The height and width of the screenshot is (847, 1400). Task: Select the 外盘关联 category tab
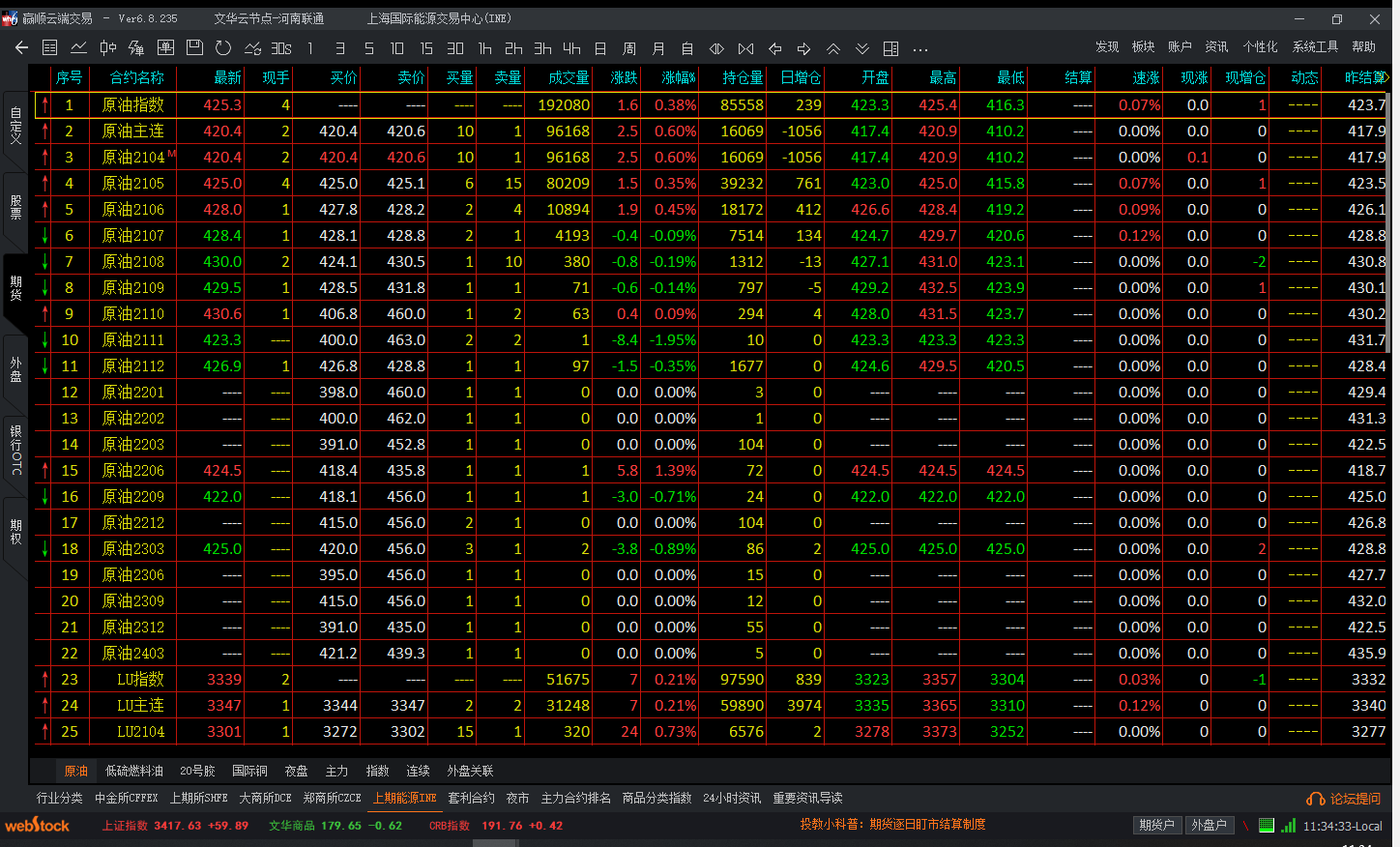pos(470,771)
